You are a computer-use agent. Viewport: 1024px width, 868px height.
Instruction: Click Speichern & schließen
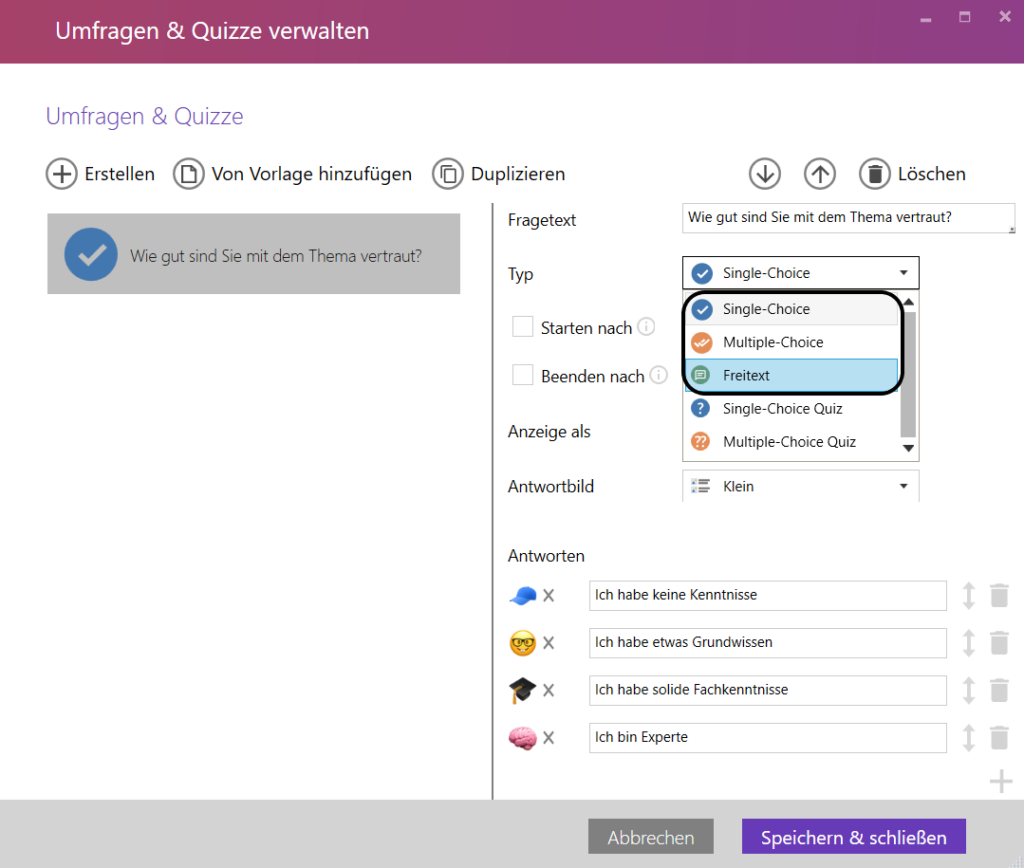click(854, 837)
